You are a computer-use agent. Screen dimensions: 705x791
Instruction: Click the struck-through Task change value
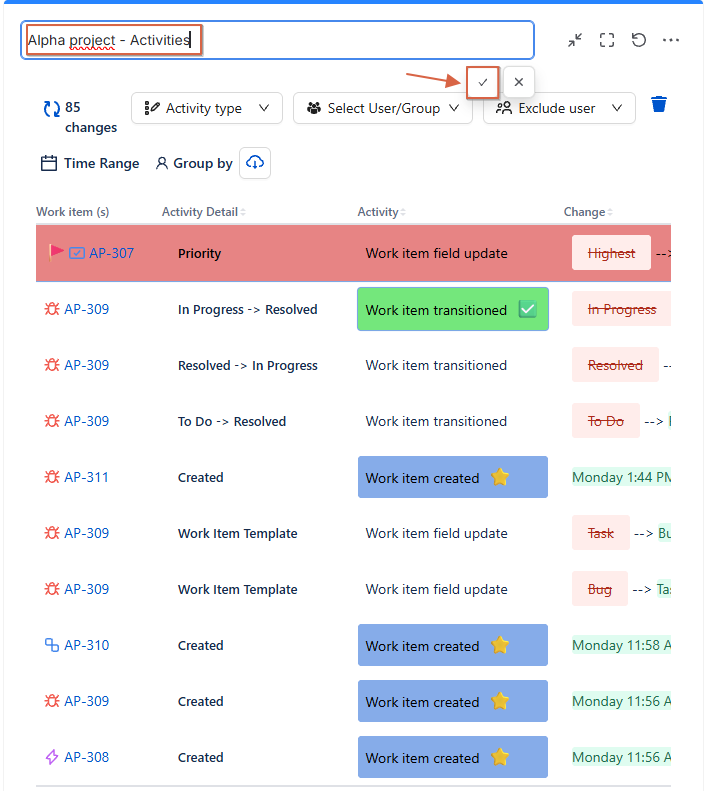[x=601, y=533]
